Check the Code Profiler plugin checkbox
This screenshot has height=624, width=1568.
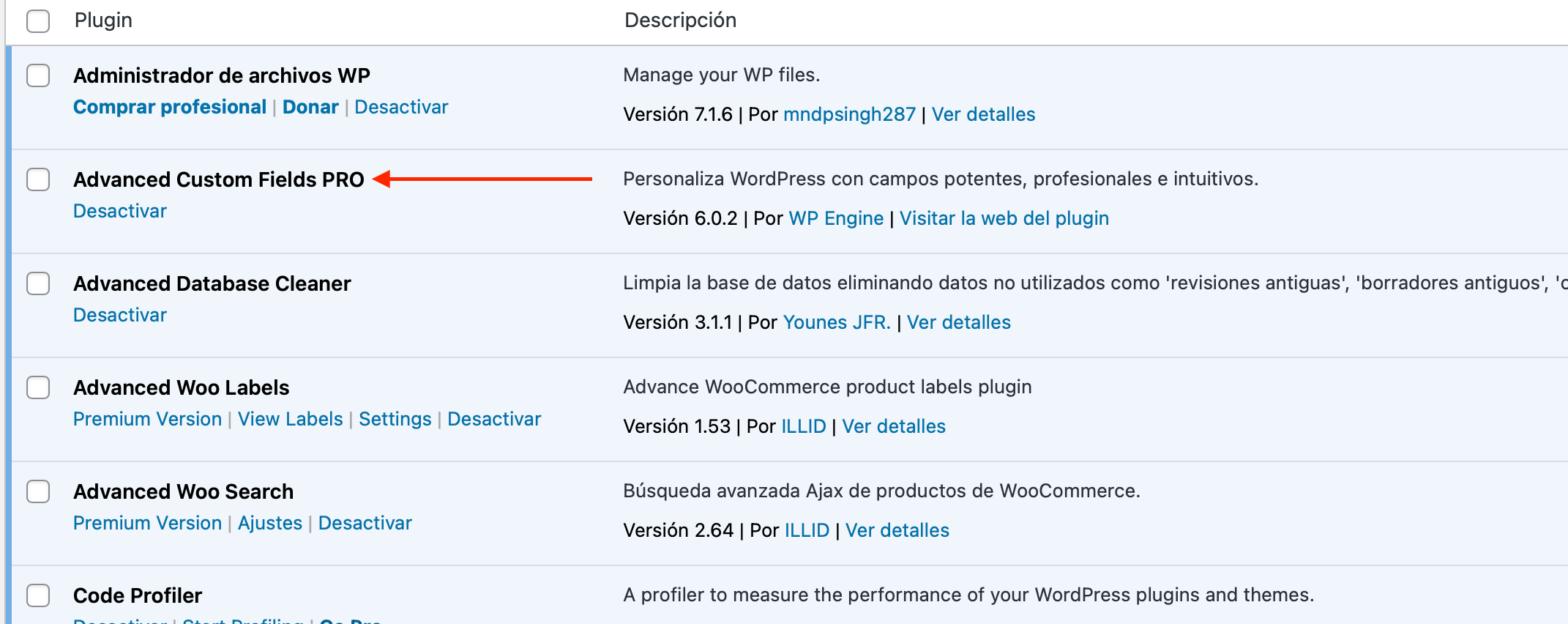(x=38, y=595)
